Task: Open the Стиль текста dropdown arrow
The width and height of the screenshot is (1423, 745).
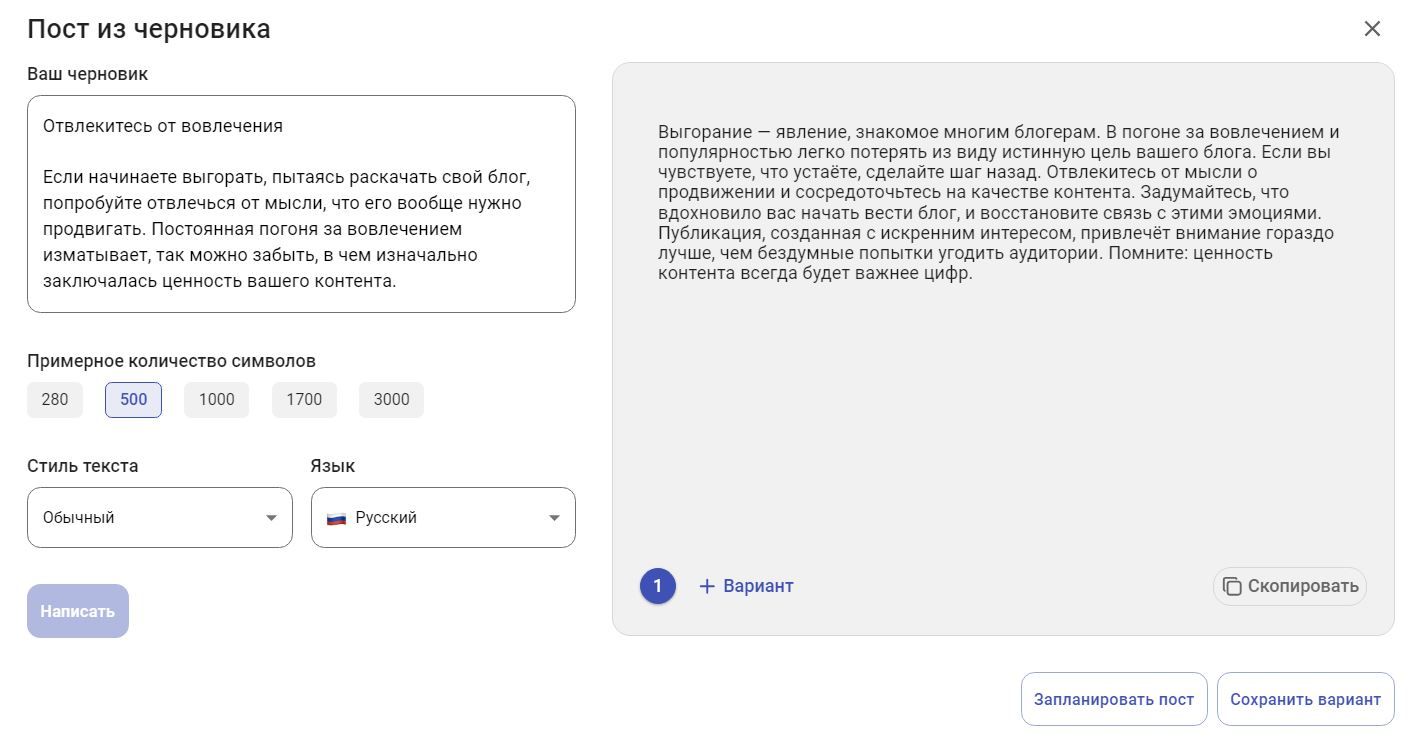Action: pyautogui.click(x=271, y=518)
